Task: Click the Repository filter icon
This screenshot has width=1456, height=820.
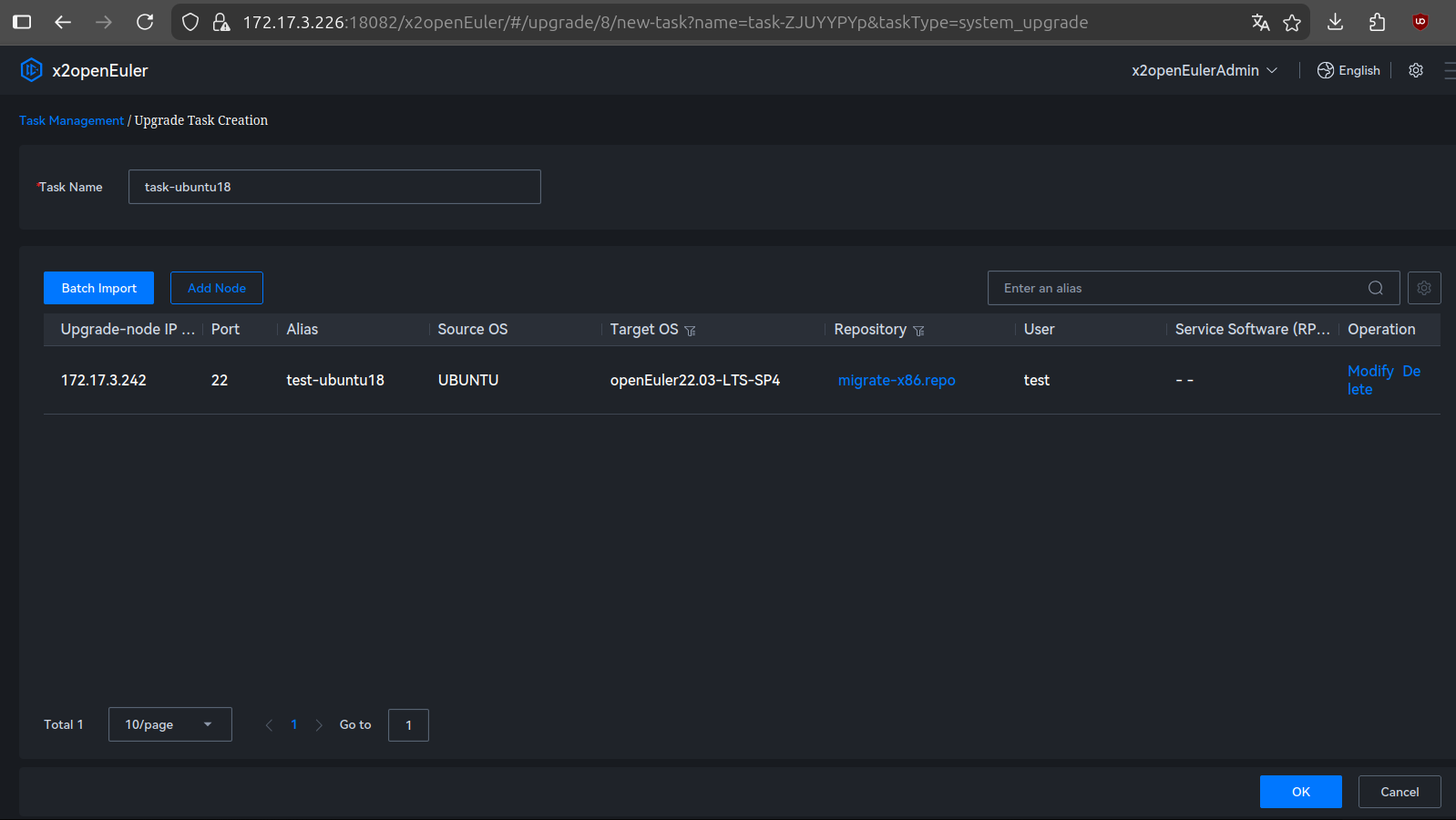Action: [x=918, y=331]
